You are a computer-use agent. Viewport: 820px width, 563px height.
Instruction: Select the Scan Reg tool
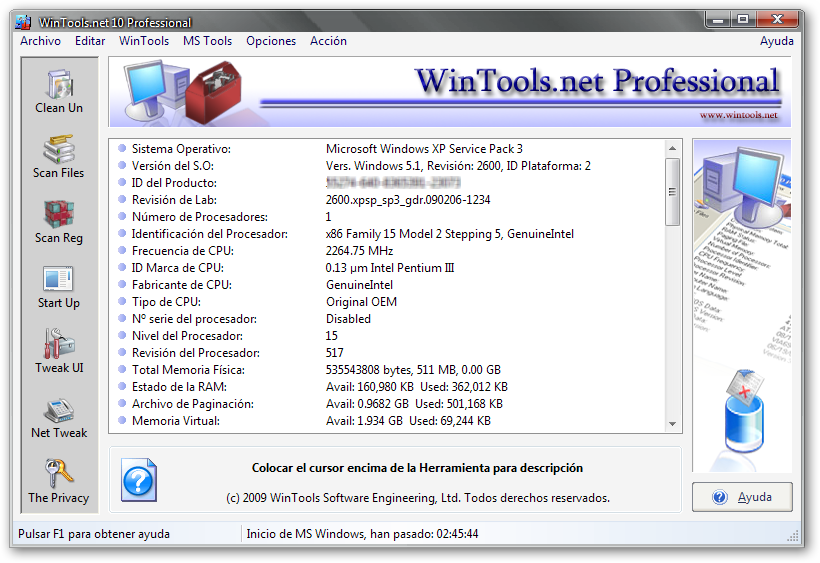point(59,221)
